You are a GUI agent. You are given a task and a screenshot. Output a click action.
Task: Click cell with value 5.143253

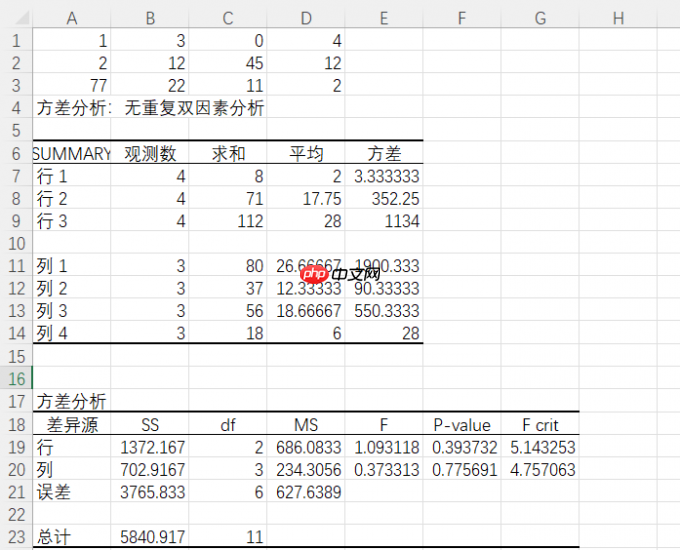tap(540, 447)
